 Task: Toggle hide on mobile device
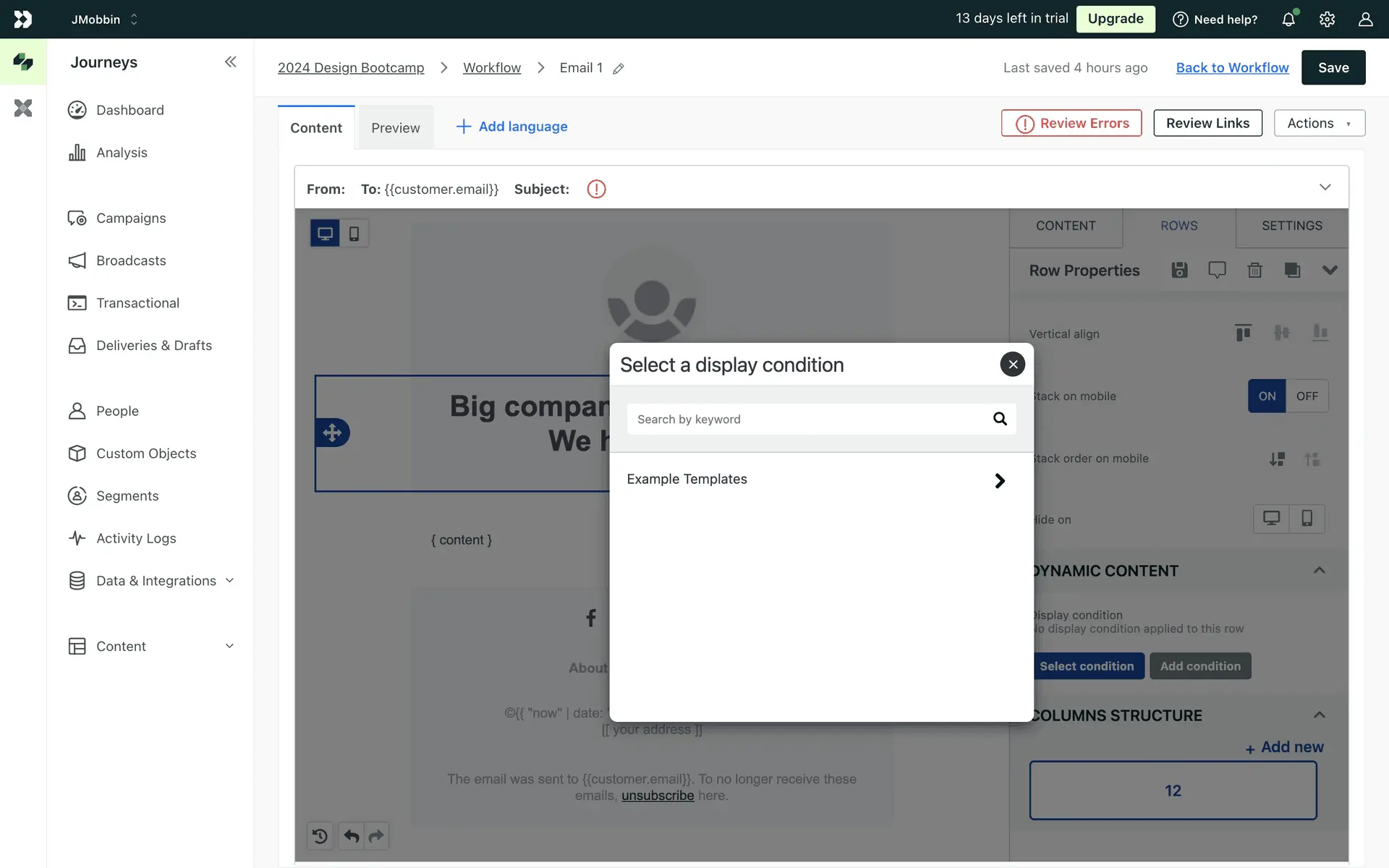(1307, 519)
